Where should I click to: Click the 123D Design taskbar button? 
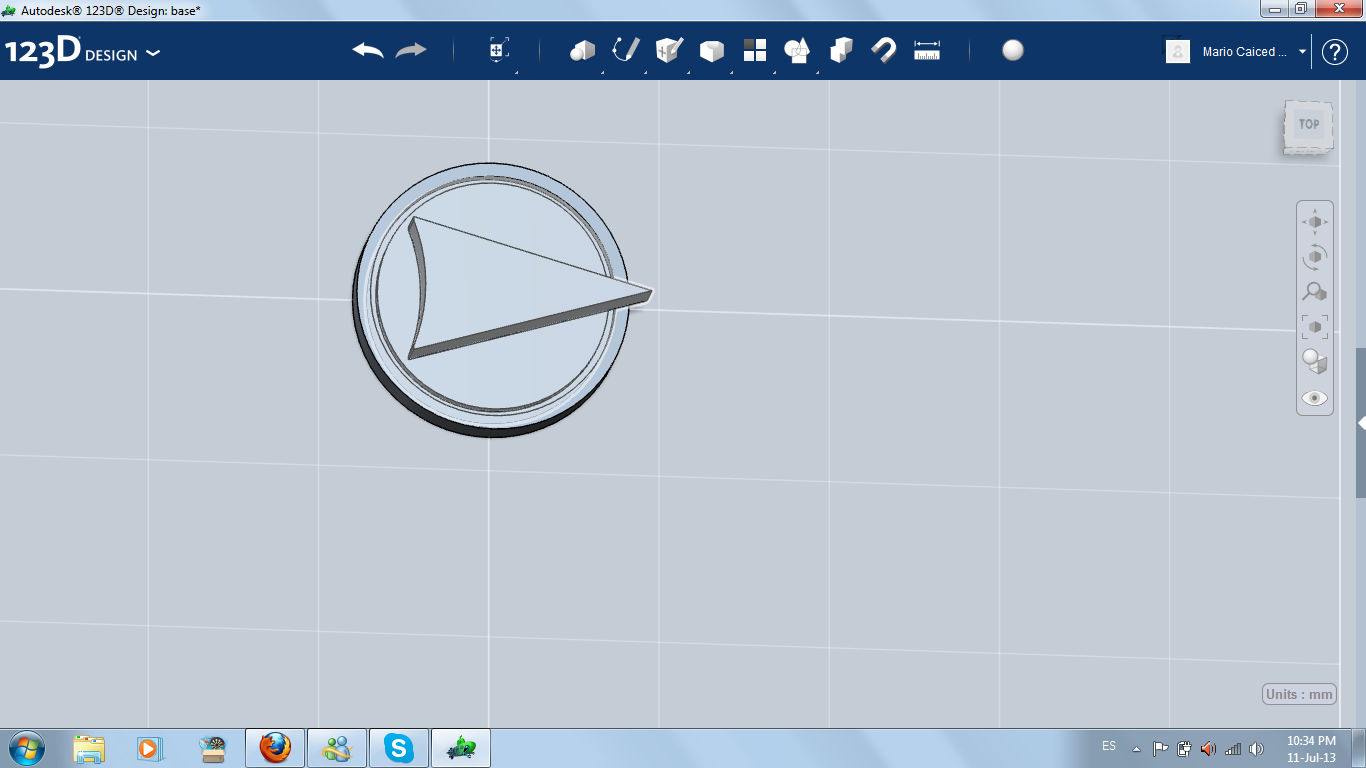461,748
